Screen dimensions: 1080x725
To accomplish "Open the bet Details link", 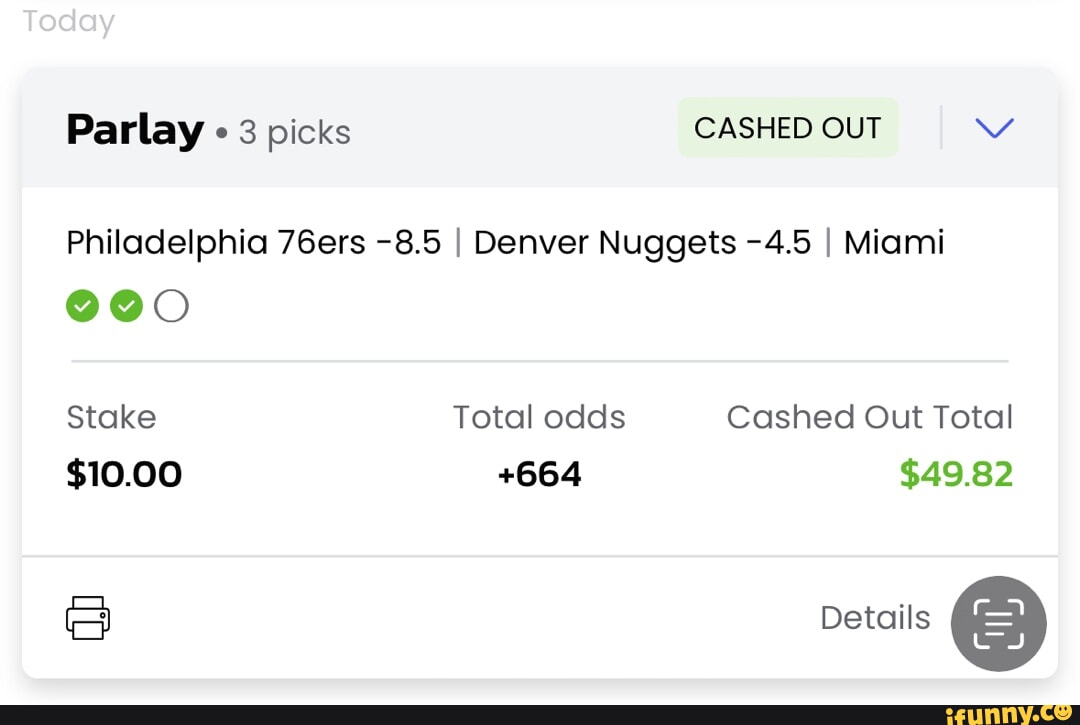I will point(875,618).
